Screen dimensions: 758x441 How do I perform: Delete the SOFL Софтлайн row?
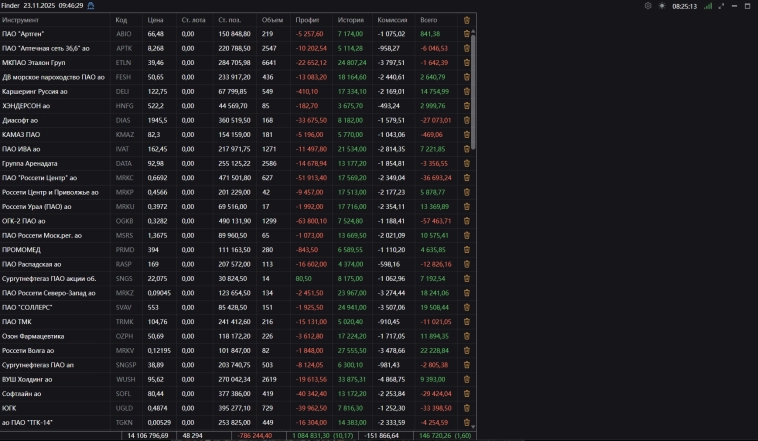(x=466, y=394)
